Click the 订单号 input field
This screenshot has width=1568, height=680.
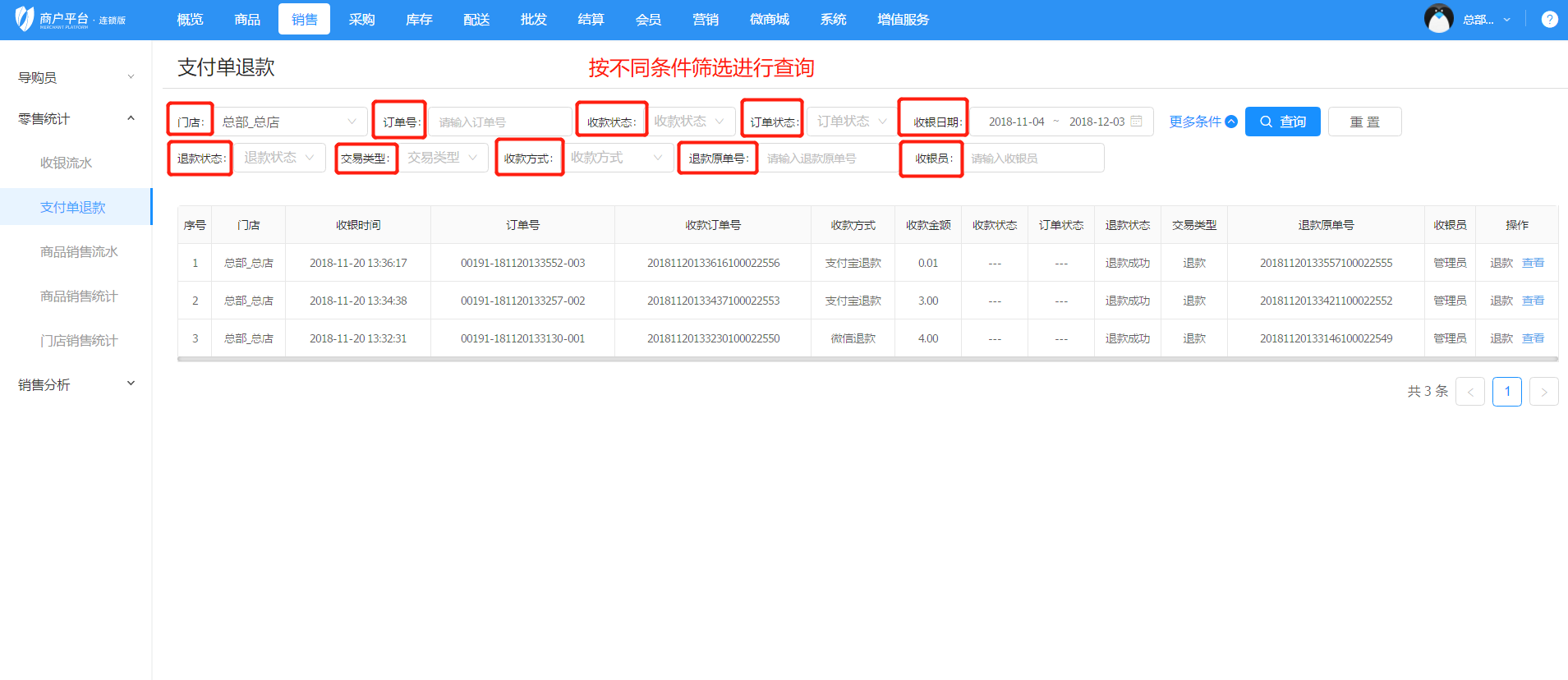499,122
